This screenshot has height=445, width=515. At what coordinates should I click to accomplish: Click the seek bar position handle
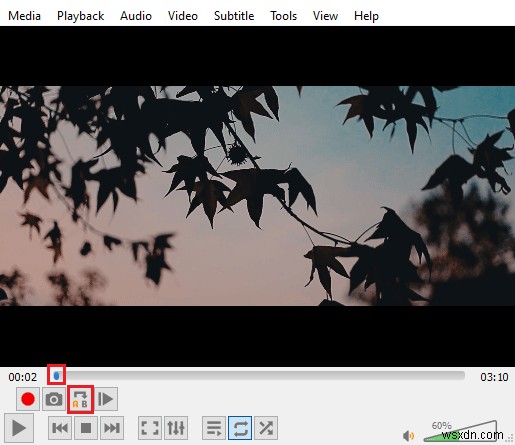57,376
